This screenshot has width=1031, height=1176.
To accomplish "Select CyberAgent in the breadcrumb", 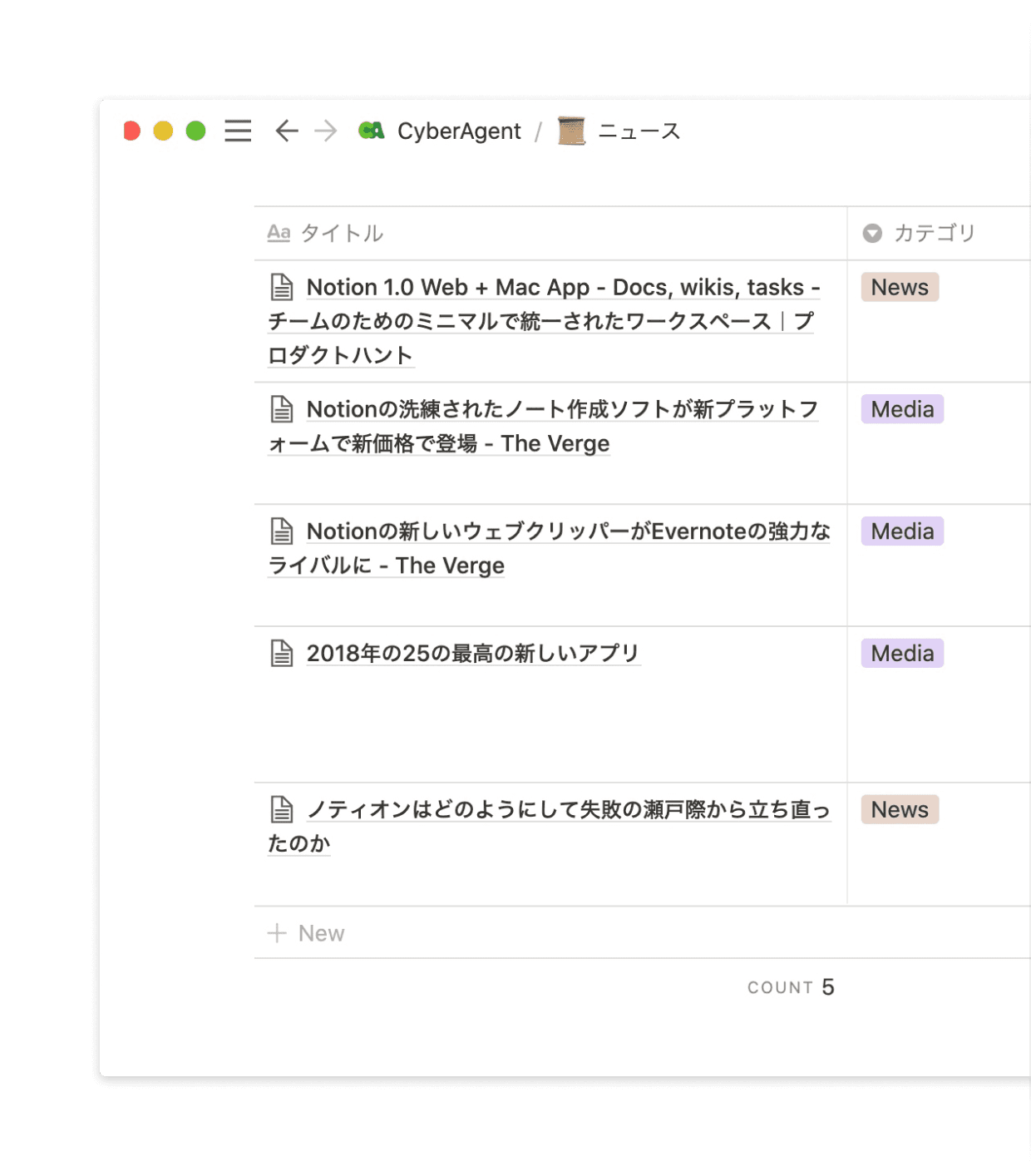I will (x=460, y=131).
